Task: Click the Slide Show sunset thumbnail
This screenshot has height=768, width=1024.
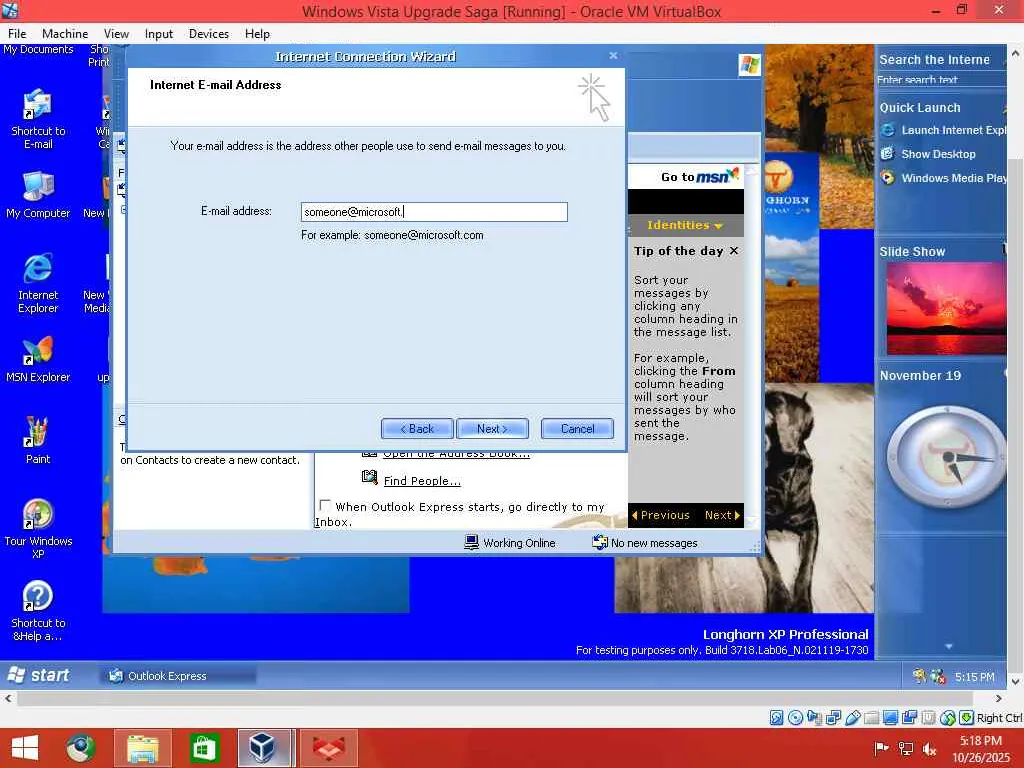Action: (946, 308)
